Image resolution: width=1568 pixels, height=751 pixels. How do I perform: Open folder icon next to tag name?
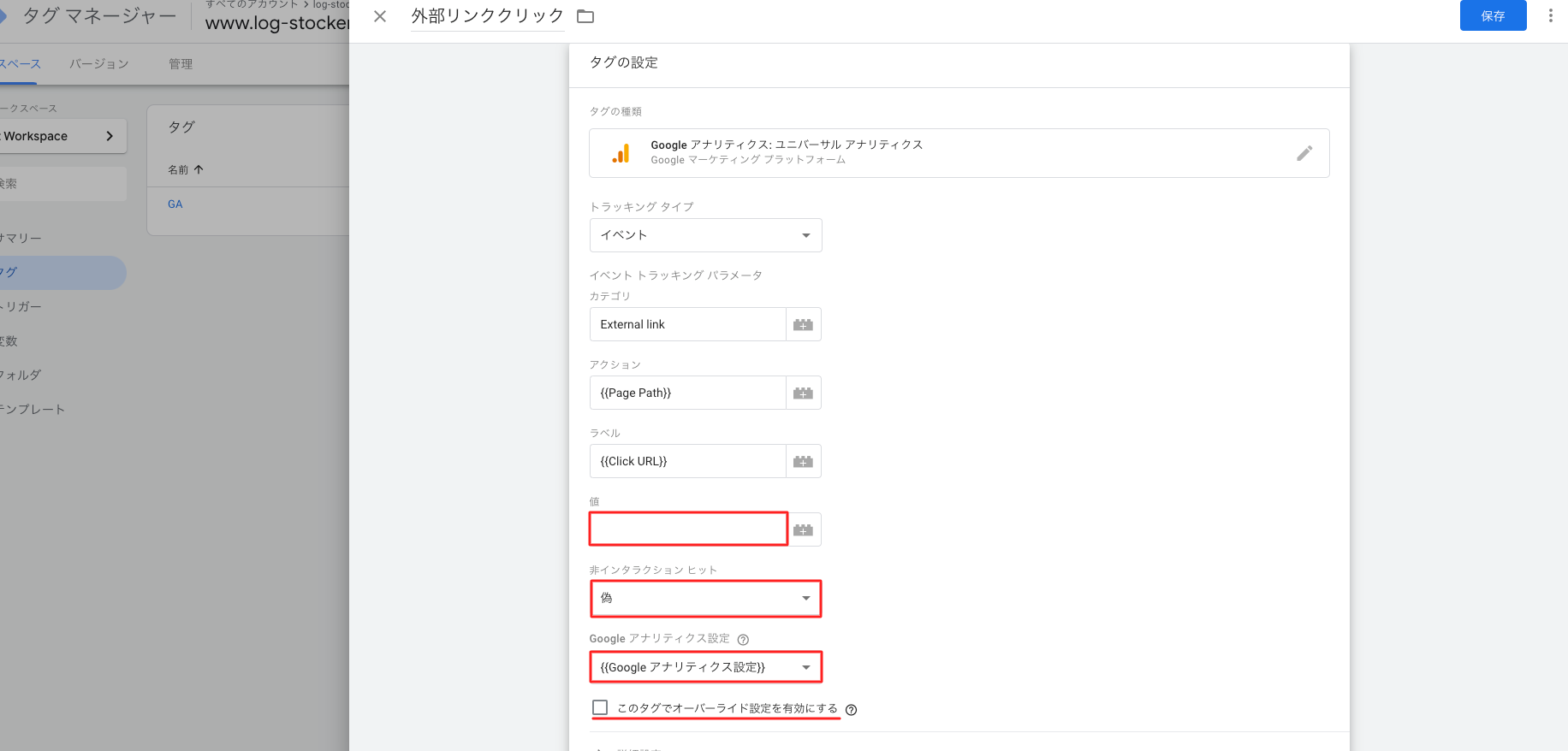(x=585, y=16)
